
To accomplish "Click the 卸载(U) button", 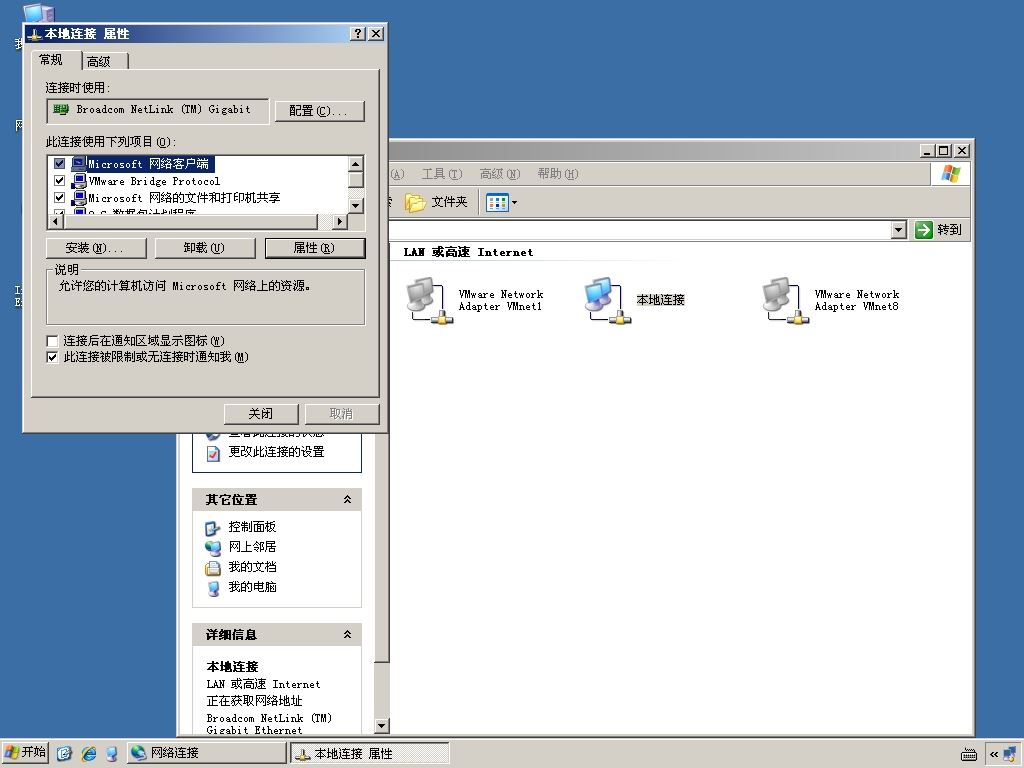I will [x=204, y=248].
